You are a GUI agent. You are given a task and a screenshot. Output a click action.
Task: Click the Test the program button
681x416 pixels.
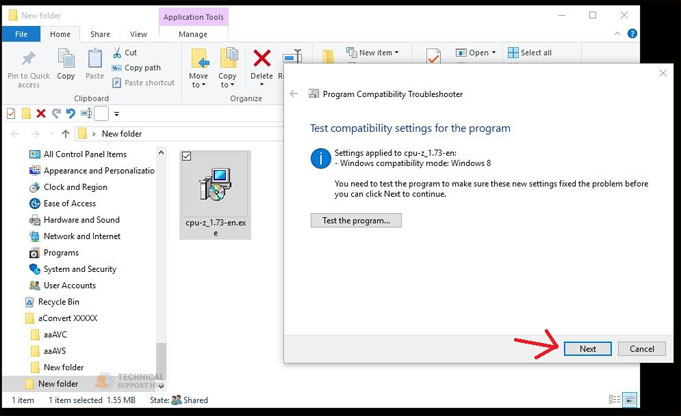pos(356,220)
